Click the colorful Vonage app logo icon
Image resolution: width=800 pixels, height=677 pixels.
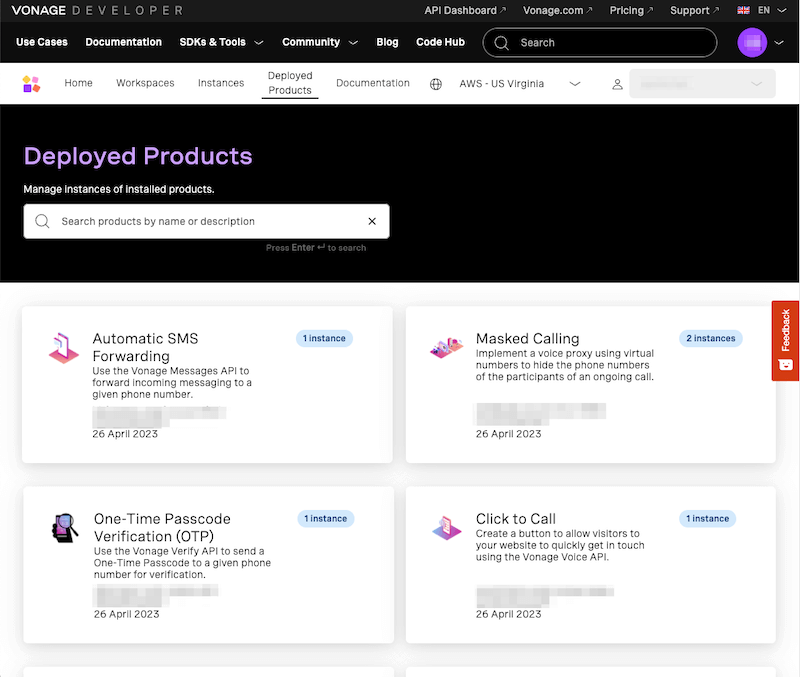31,83
